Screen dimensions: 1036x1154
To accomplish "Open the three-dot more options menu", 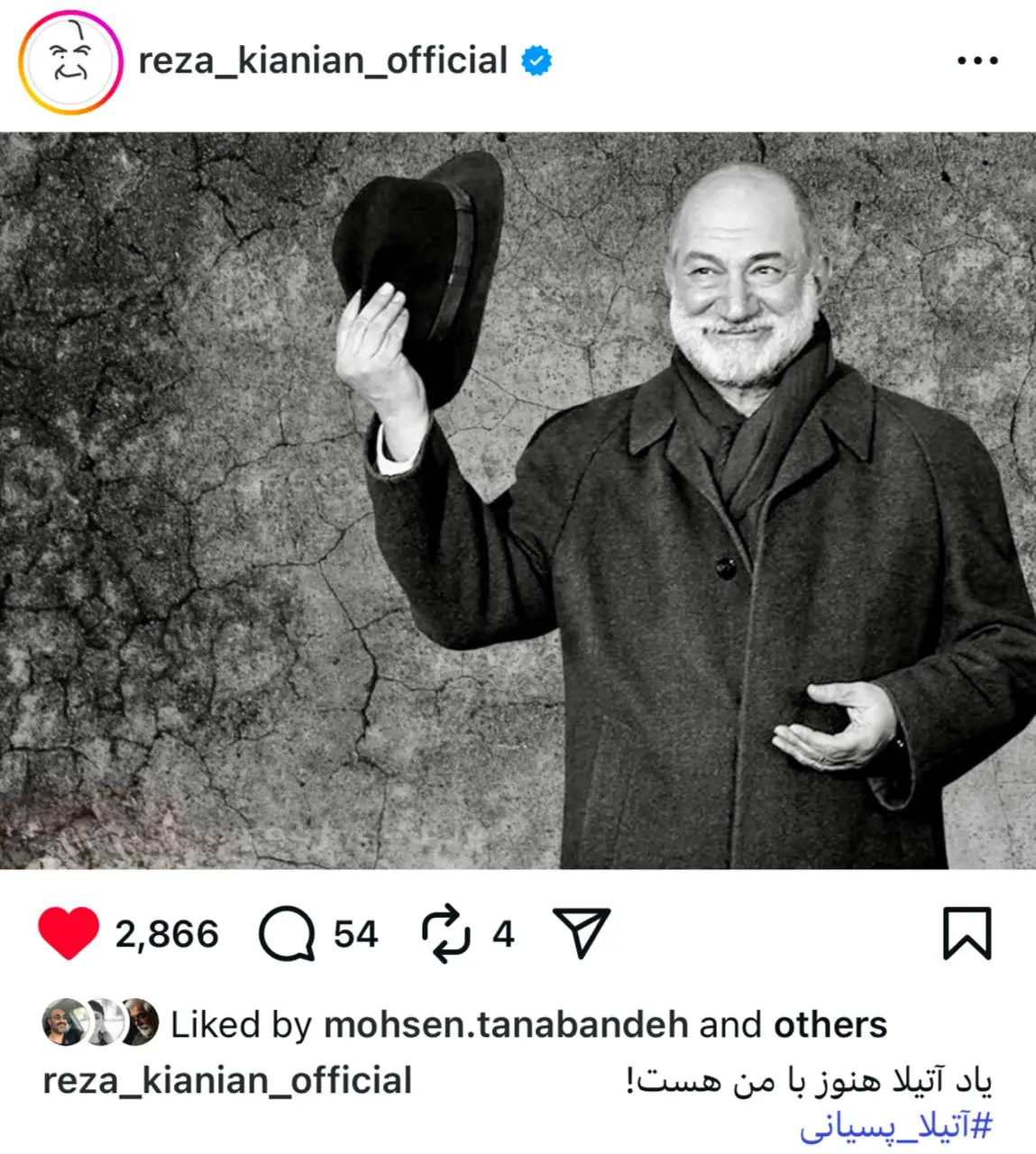I will pyautogui.click(x=977, y=60).
